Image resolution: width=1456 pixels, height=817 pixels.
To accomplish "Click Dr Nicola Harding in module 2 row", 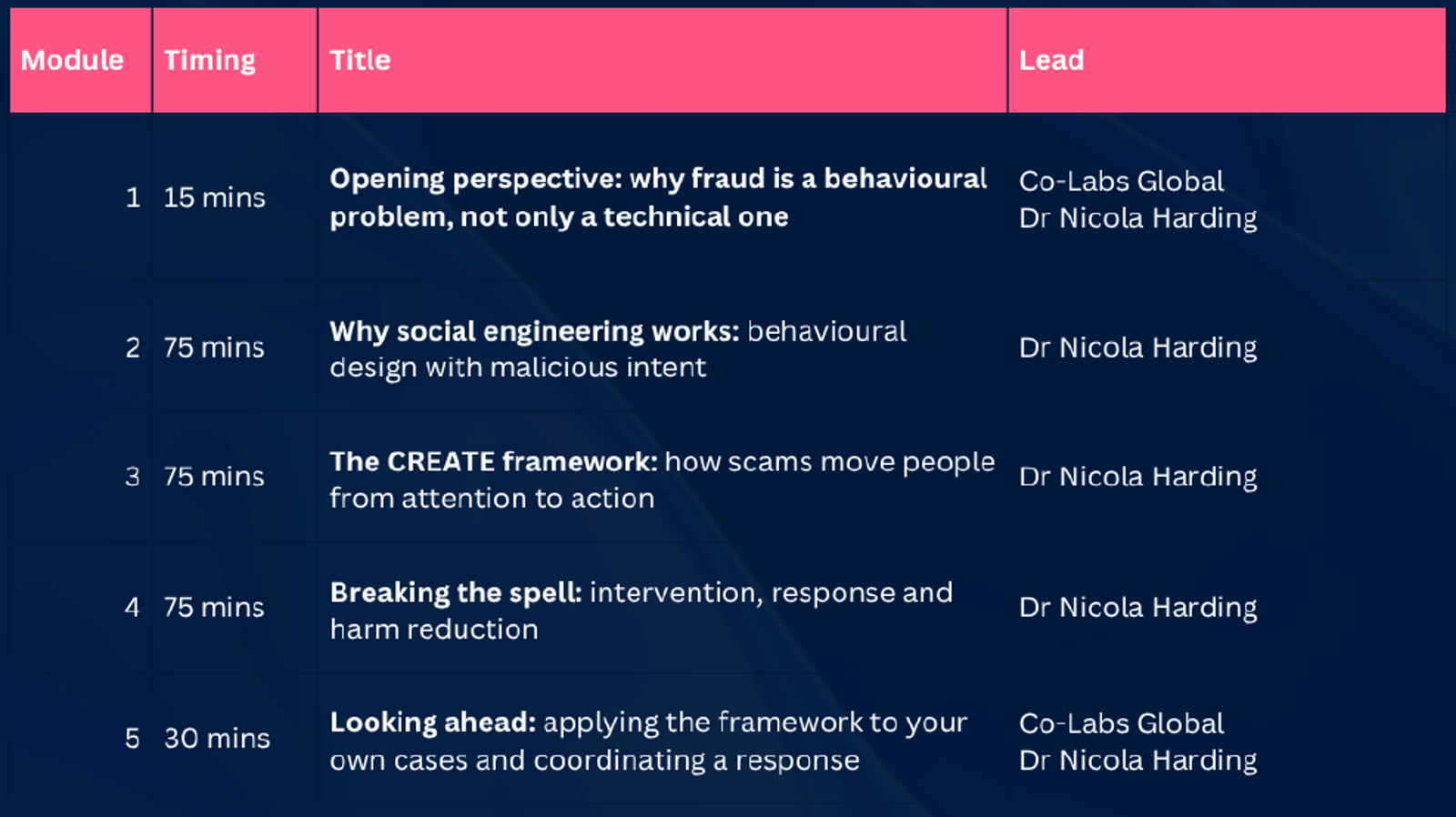I will [1137, 348].
